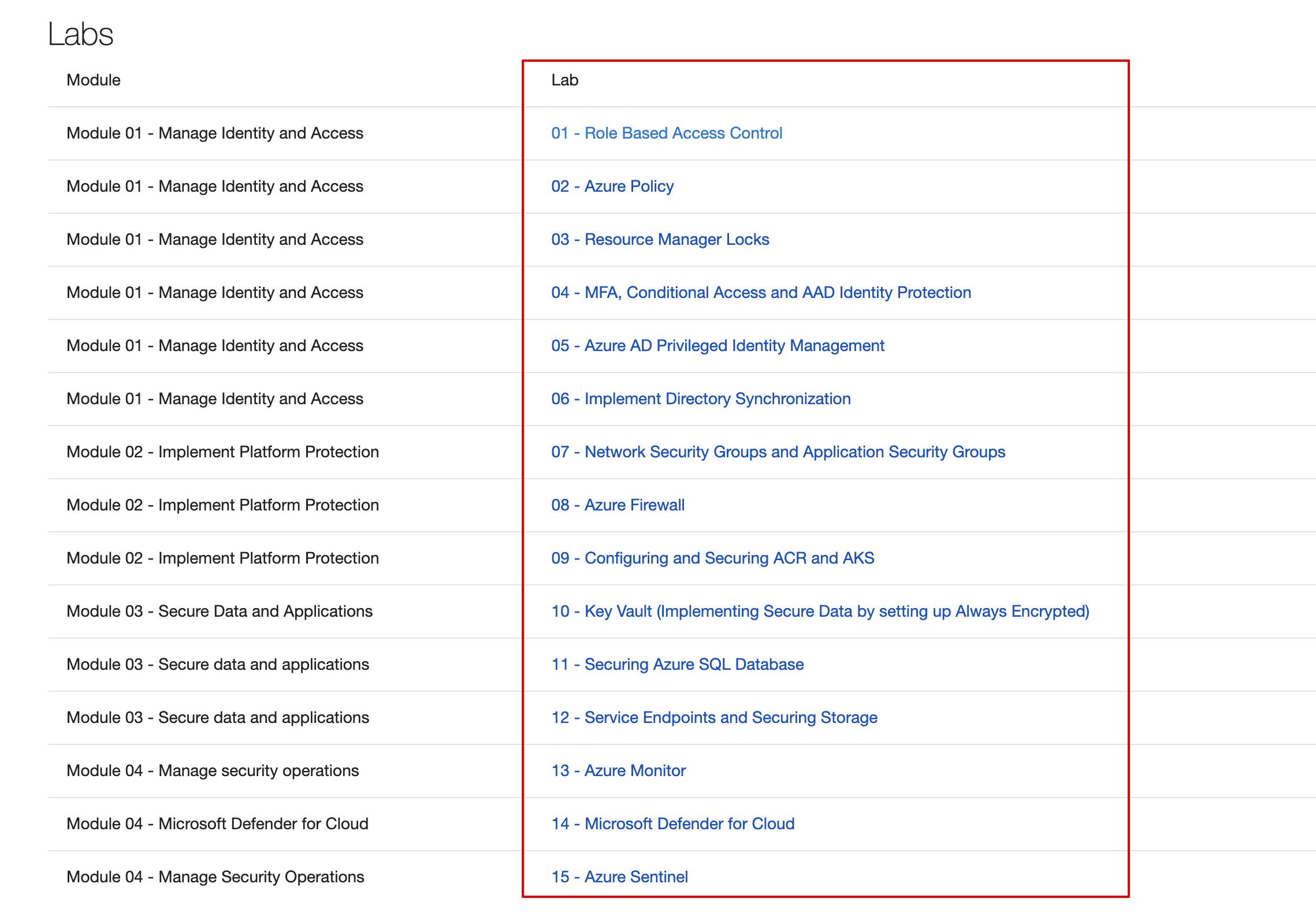Click the Module column header
This screenshot has height=917, width=1316.
(x=94, y=80)
